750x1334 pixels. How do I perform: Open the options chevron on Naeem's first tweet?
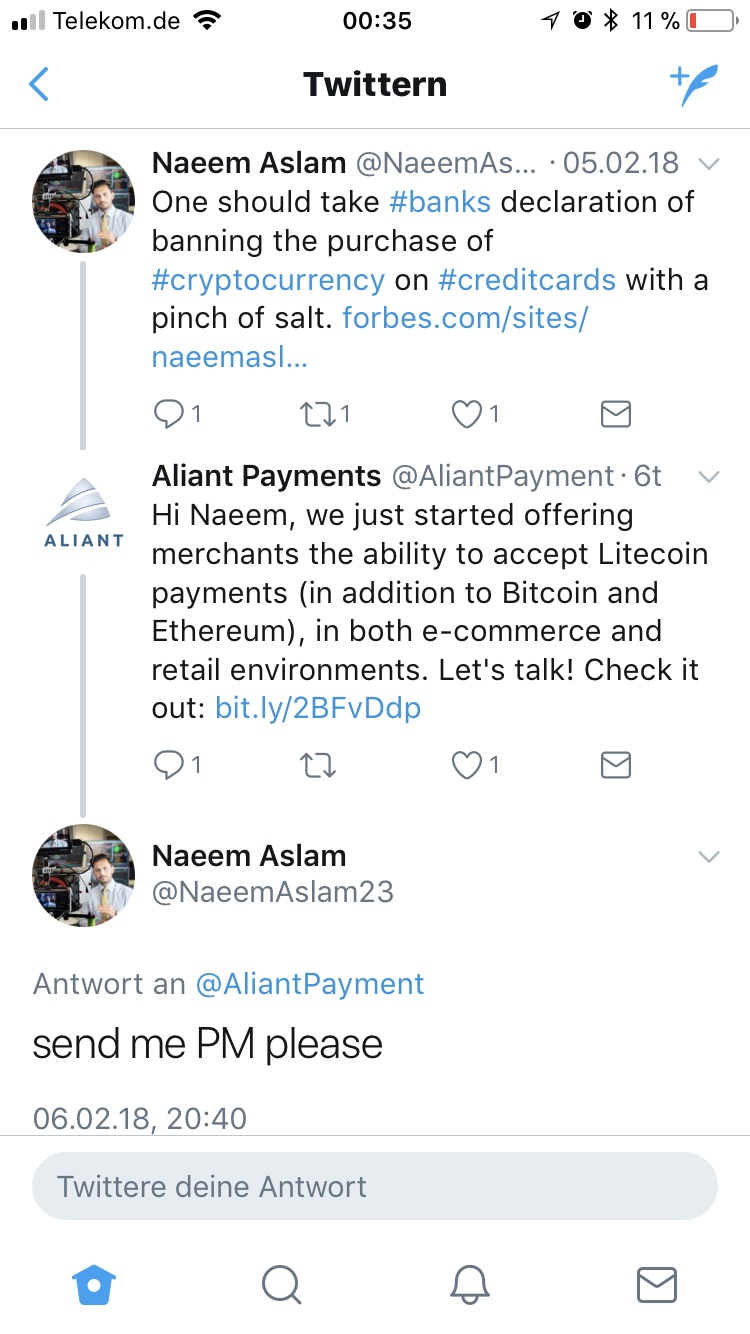point(709,163)
